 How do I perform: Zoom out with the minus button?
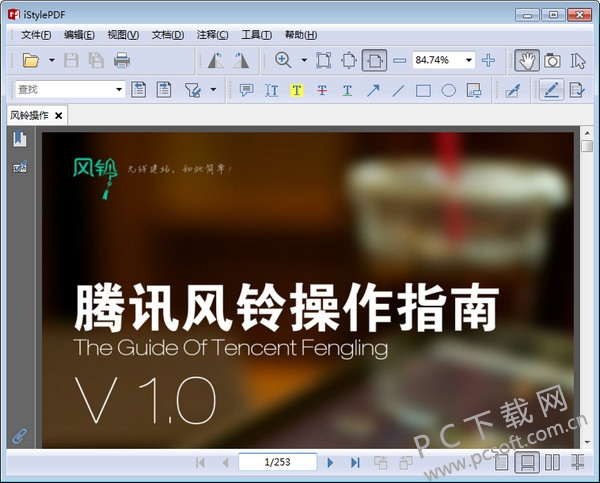(399, 60)
